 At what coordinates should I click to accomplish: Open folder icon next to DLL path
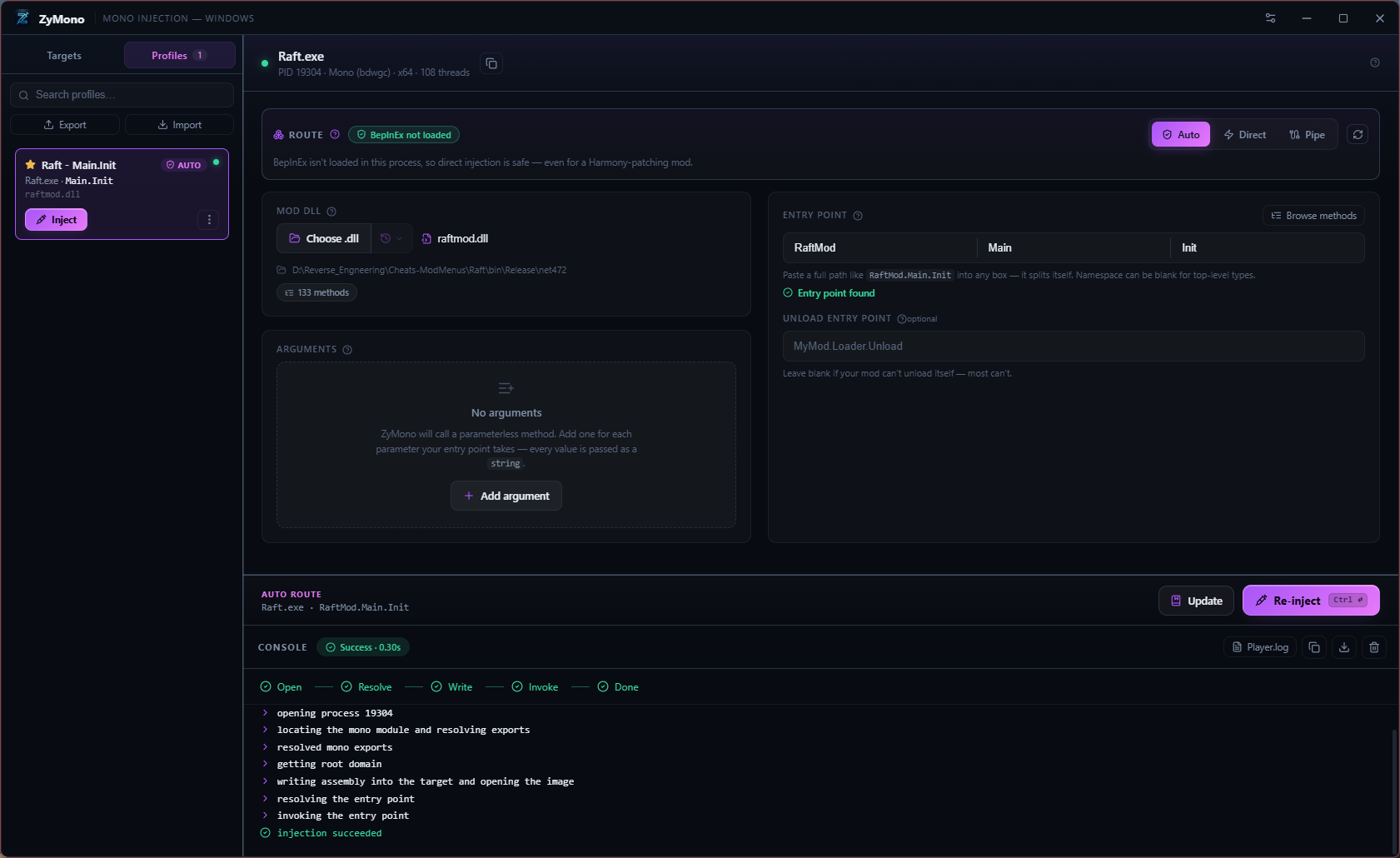281,270
